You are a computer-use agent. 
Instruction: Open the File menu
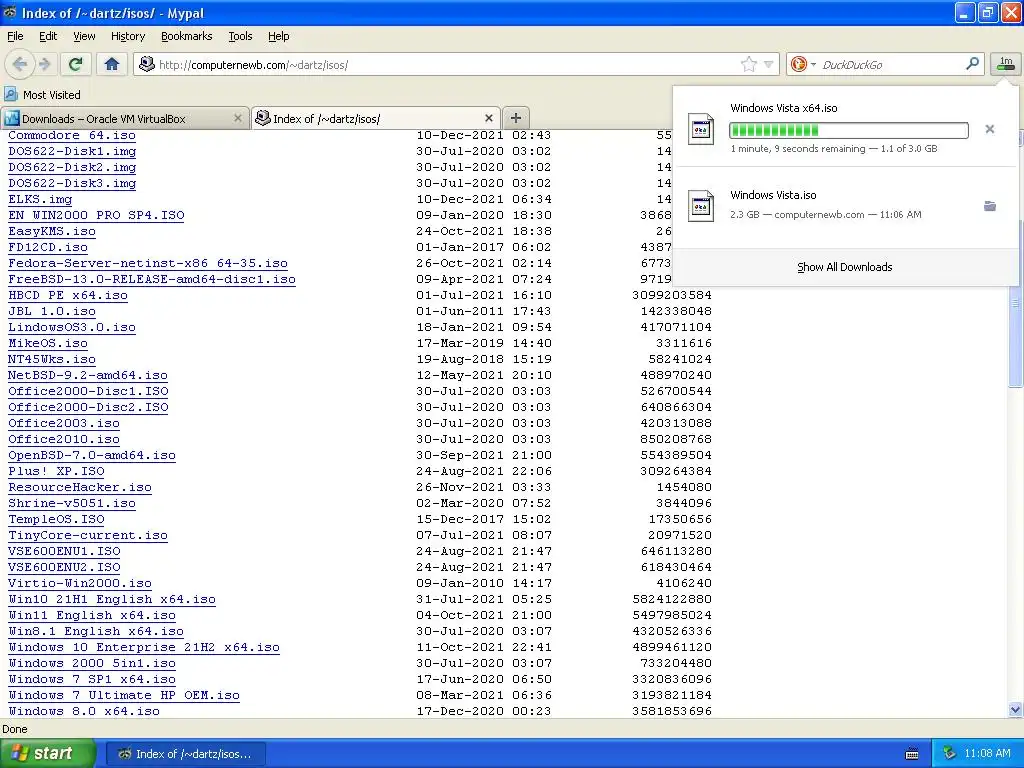click(15, 37)
